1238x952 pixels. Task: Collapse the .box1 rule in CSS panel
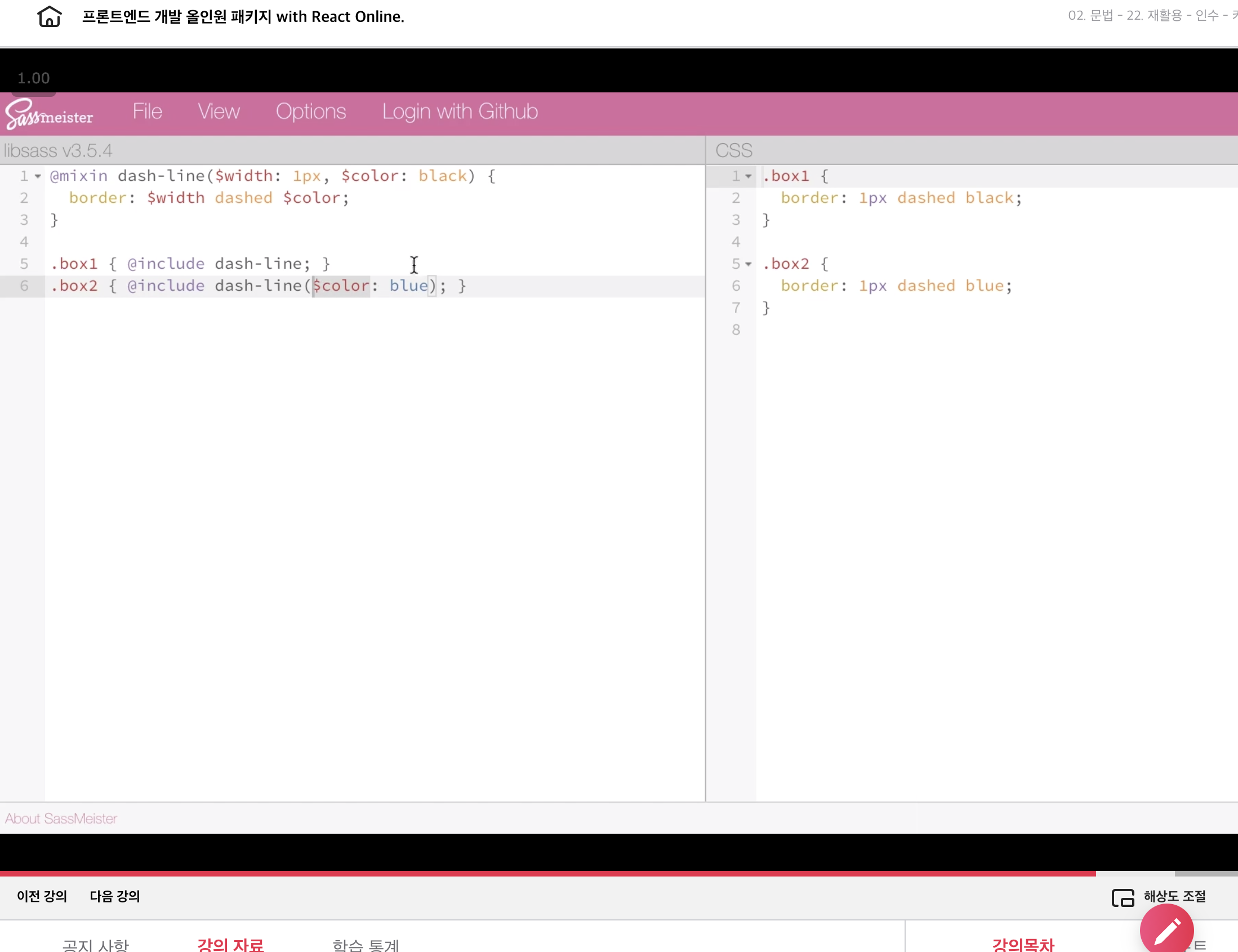749,177
